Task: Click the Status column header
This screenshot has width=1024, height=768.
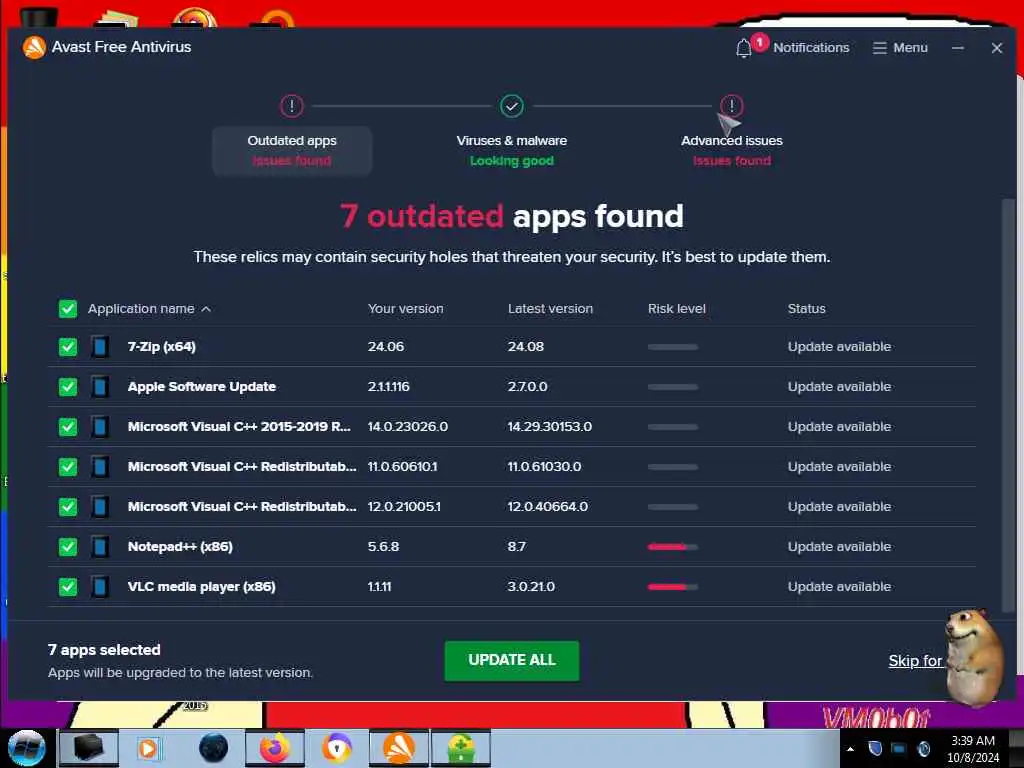Action: pos(806,308)
